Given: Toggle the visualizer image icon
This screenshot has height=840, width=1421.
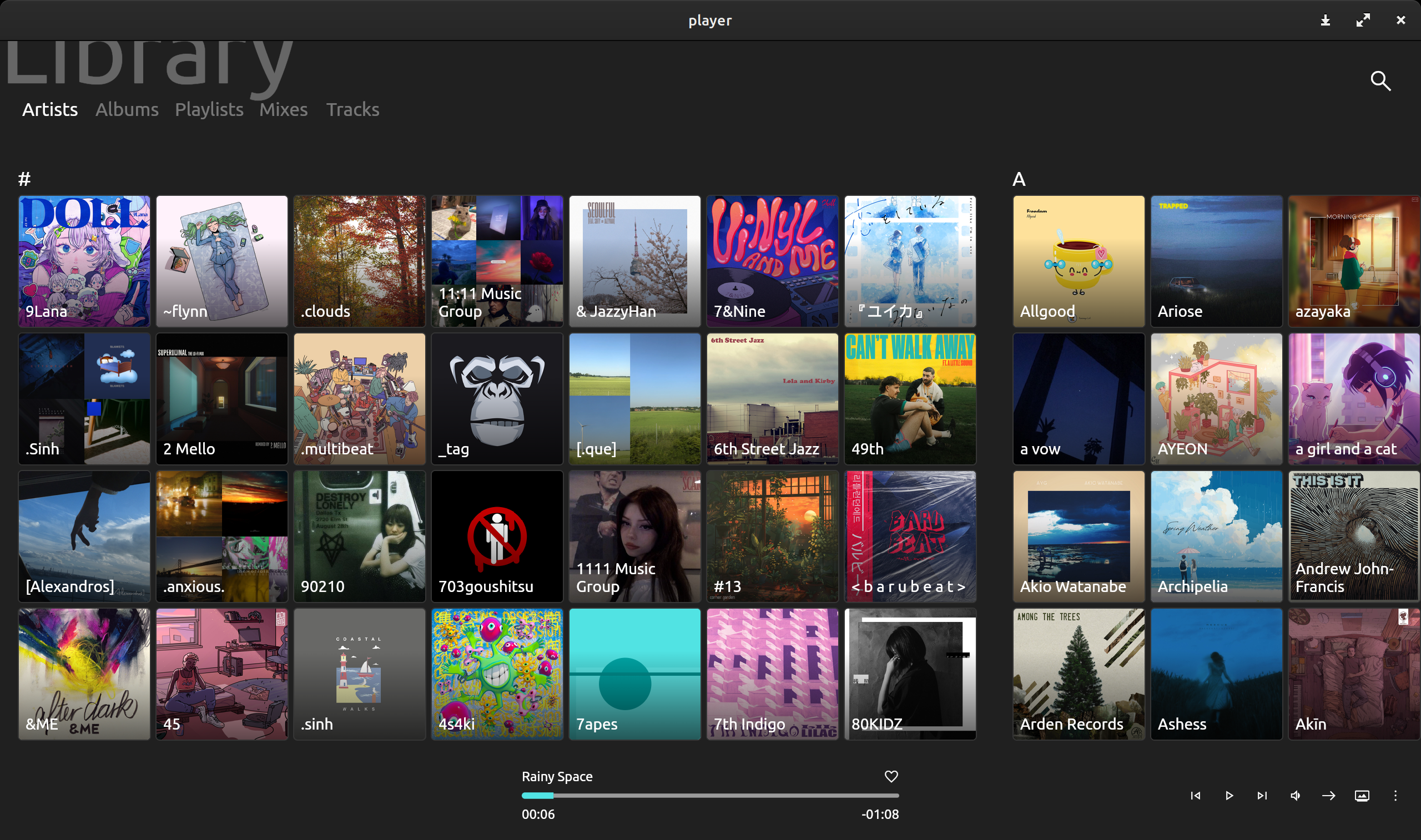Looking at the screenshot, I should click(1362, 795).
